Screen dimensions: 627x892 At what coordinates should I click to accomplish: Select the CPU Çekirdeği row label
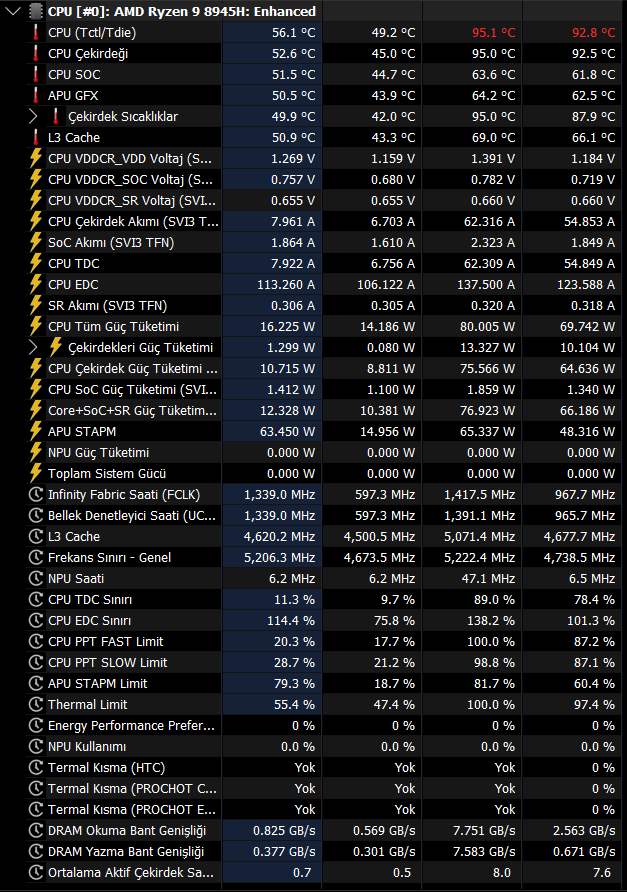(x=88, y=53)
